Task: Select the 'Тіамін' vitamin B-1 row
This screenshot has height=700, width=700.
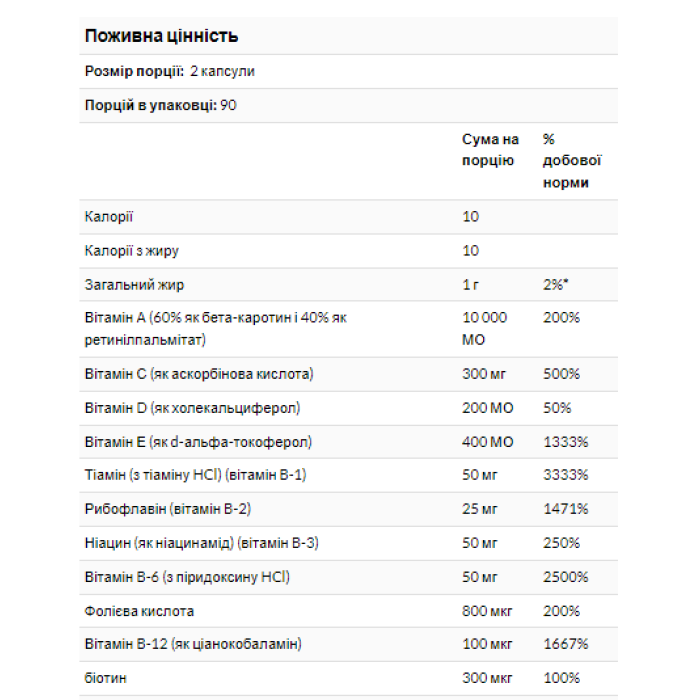Action: (x=195, y=475)
